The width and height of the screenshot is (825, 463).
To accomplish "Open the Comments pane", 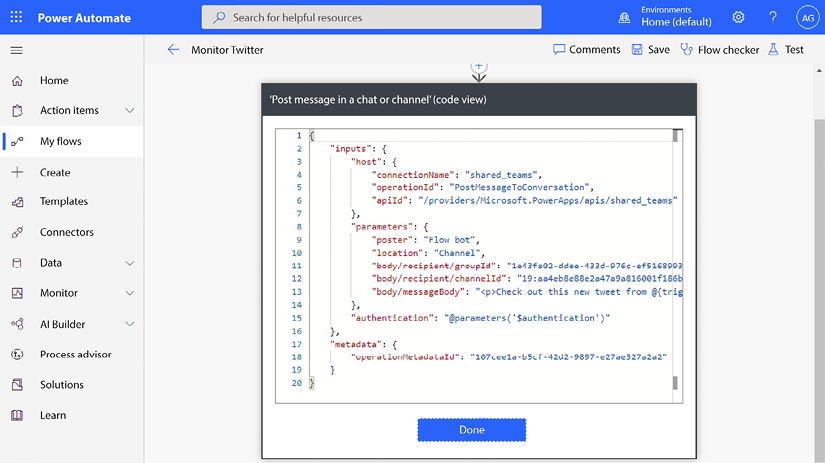I will pyautogui.click(x=587, y=49).
